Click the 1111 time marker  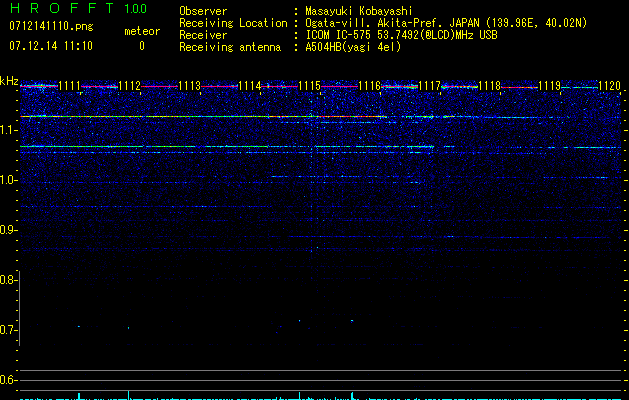tap(70, 87)
